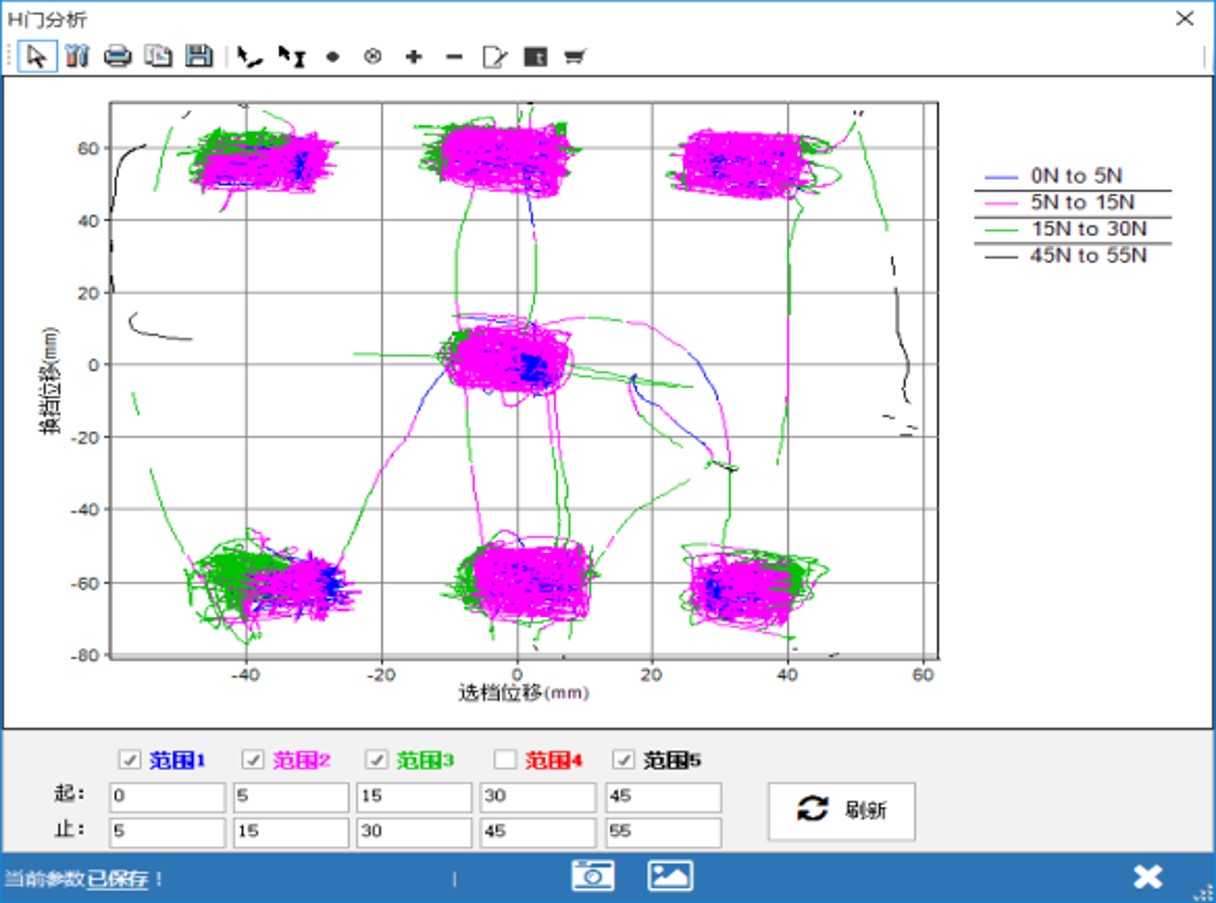Save chart using floppy disk icon

pyautogui.click(x=199, y=57)
